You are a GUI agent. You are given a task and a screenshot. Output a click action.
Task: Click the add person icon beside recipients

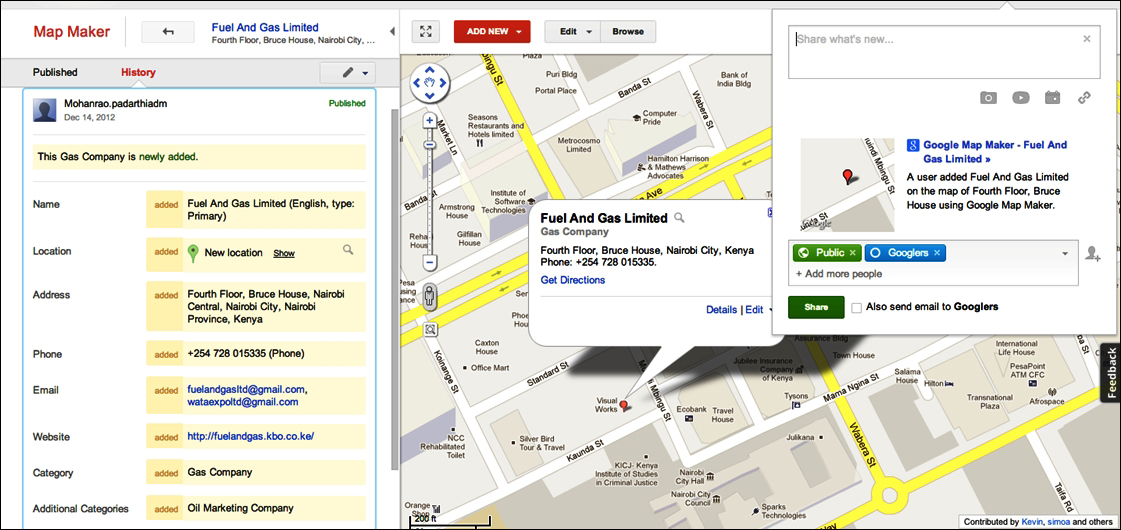coord(1092,255)
